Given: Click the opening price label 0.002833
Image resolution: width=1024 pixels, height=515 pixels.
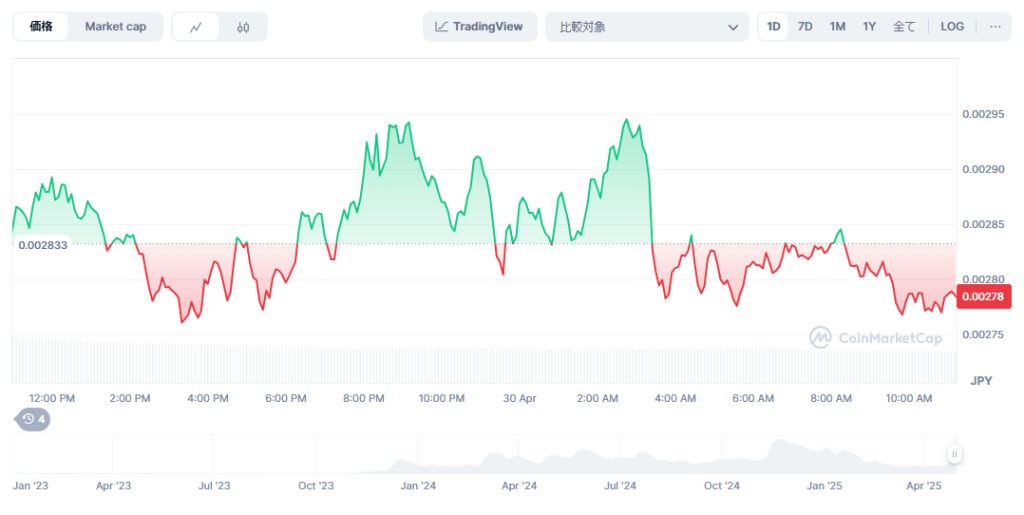Looking at the screenshot, I should pyautogui.click(x=43, y=245).
